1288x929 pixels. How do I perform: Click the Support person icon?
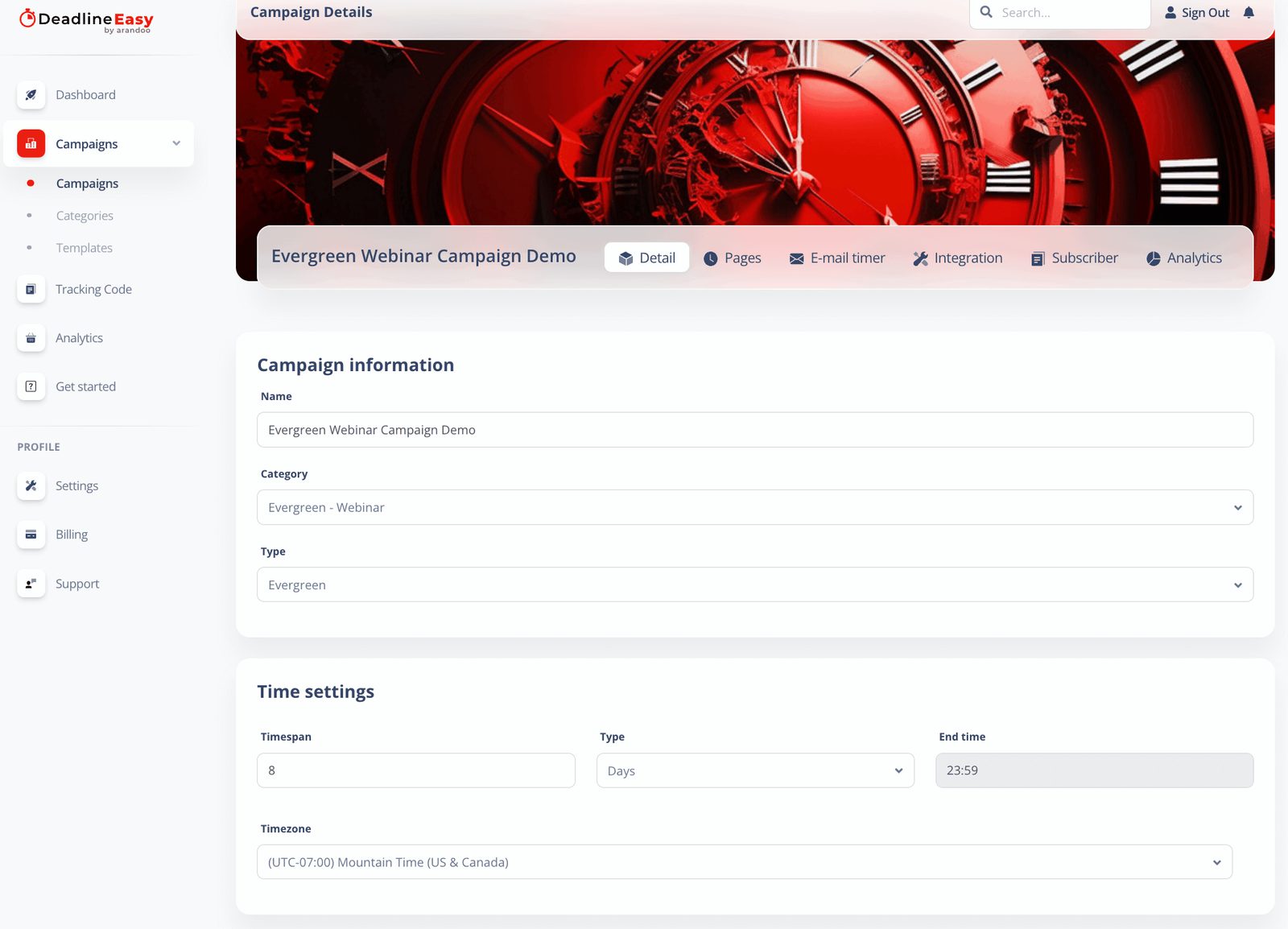coord(31,584)
